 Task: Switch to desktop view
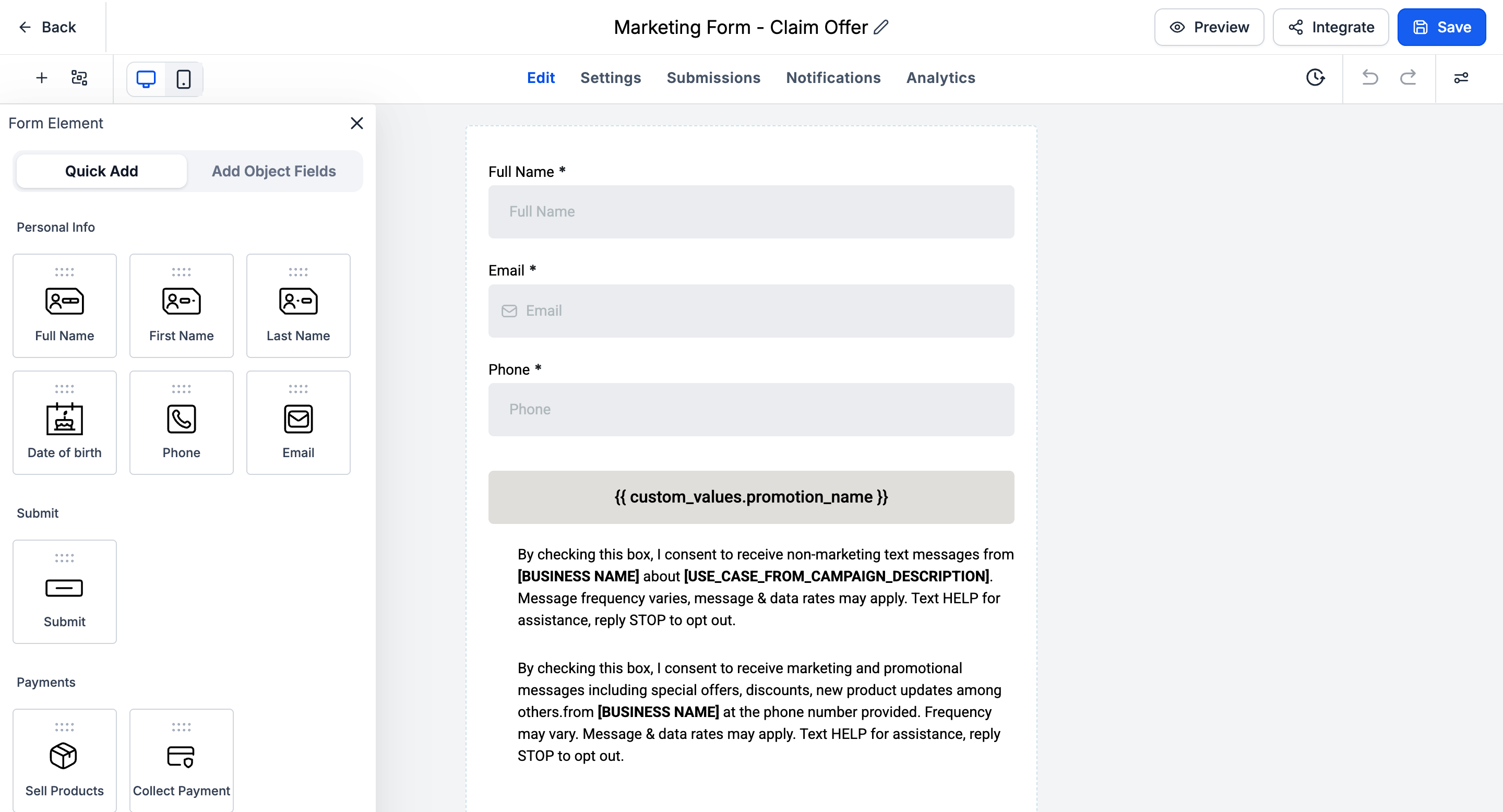click(146, 79)
